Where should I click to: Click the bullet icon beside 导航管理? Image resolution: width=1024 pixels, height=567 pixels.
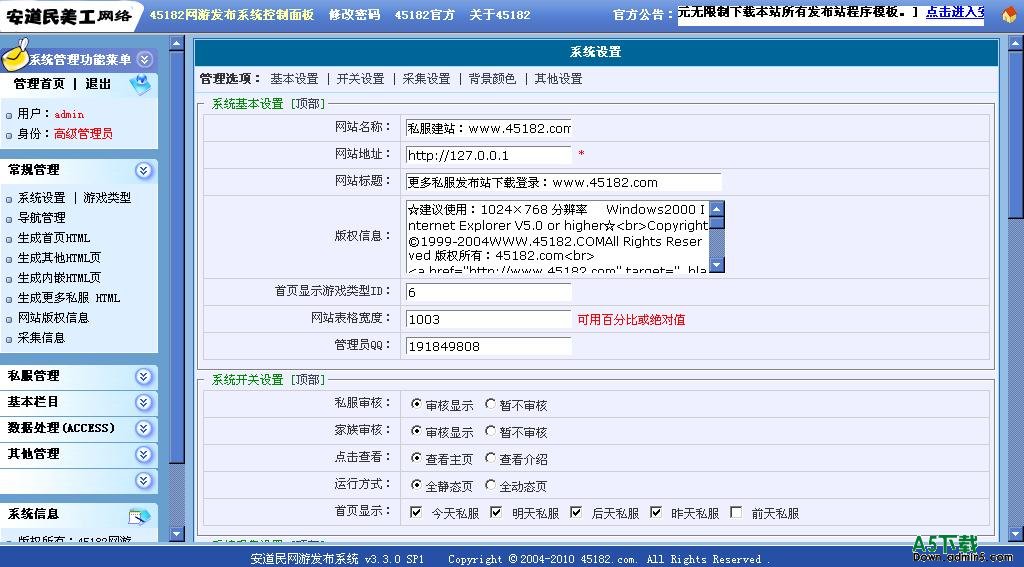click(9, 218)
